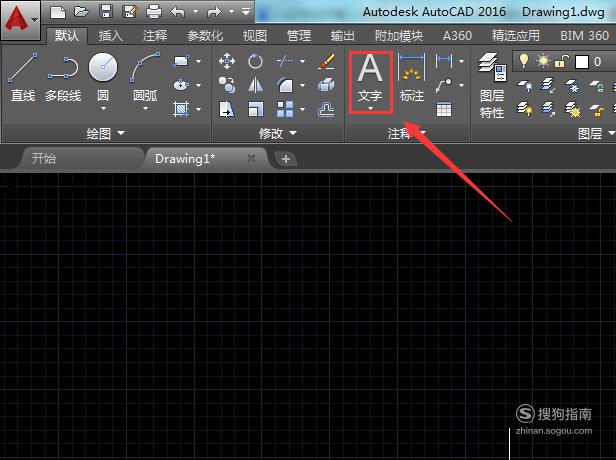Open the 附加模块 ribbon tab

(x=399, y=36)
